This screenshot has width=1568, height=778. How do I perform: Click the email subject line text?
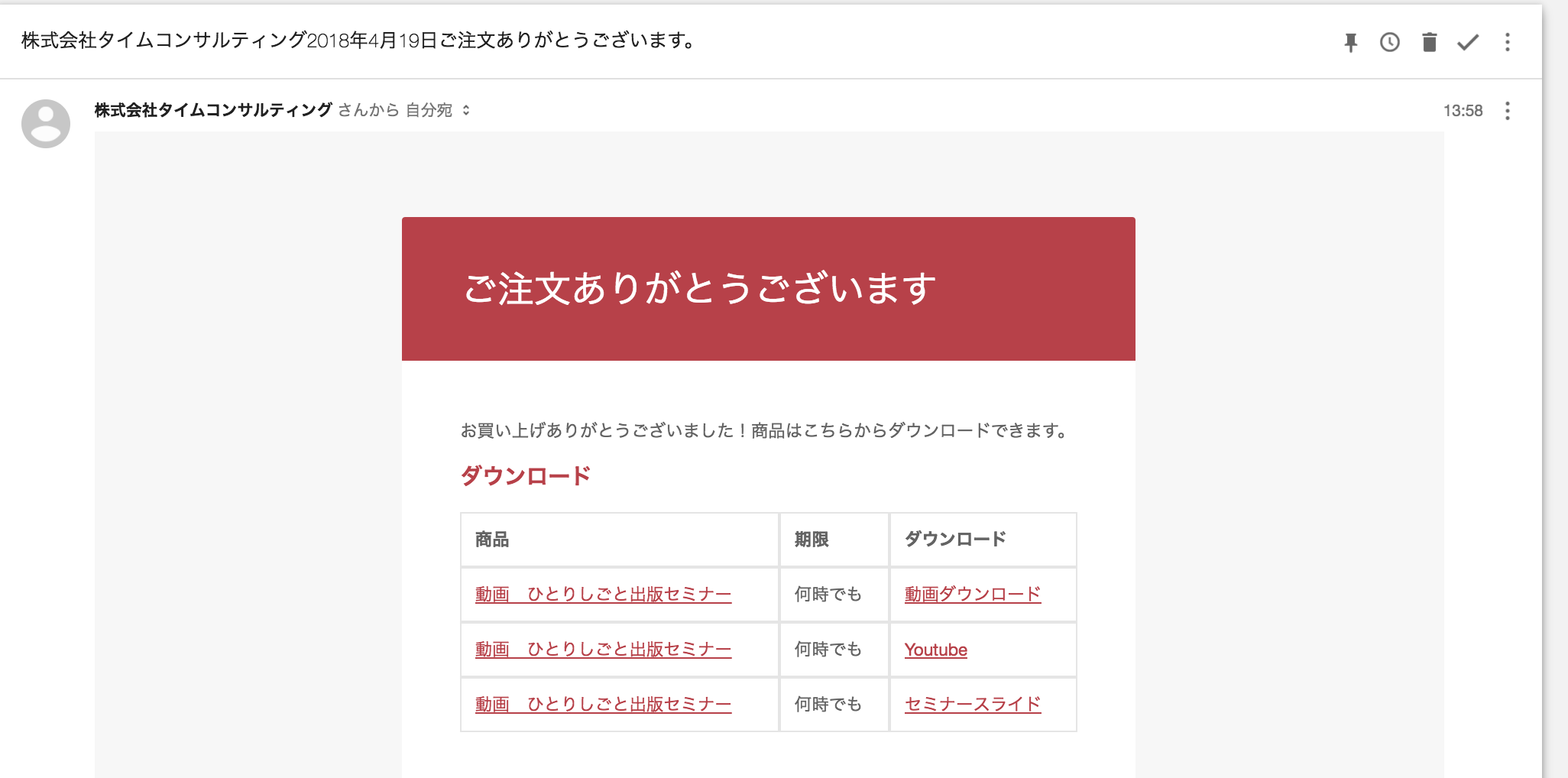click(x=358, y=41)
